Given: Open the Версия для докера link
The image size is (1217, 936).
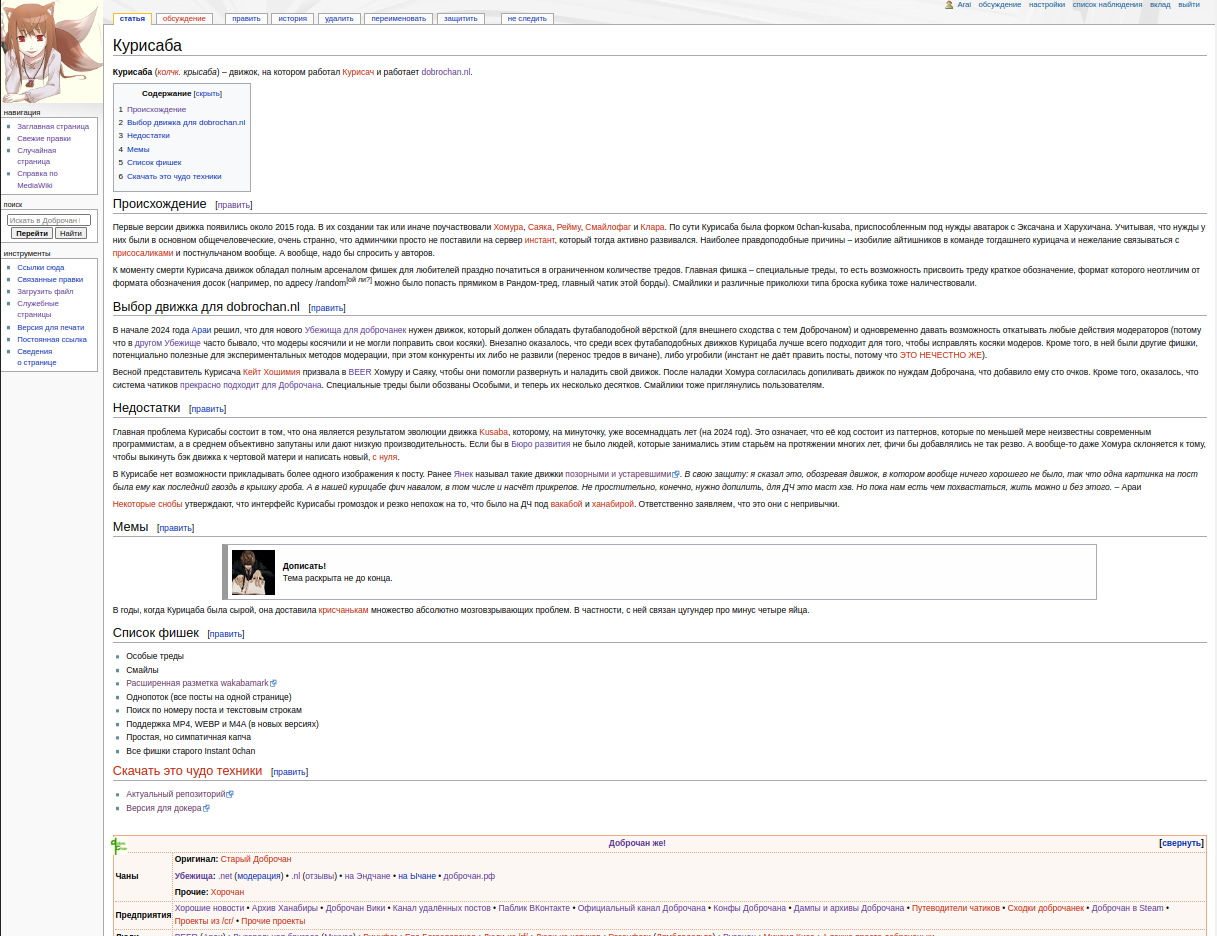Looking at the screenshot, I should point(164,808).
